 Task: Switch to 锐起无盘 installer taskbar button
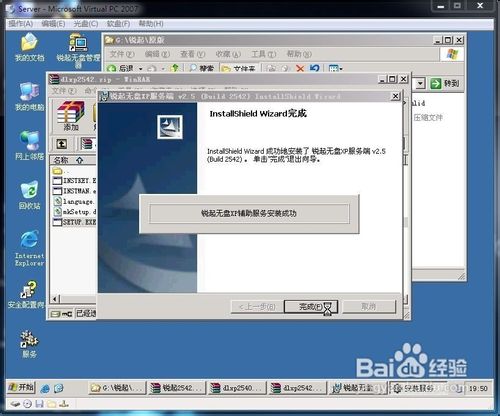(x=357, y=388)
